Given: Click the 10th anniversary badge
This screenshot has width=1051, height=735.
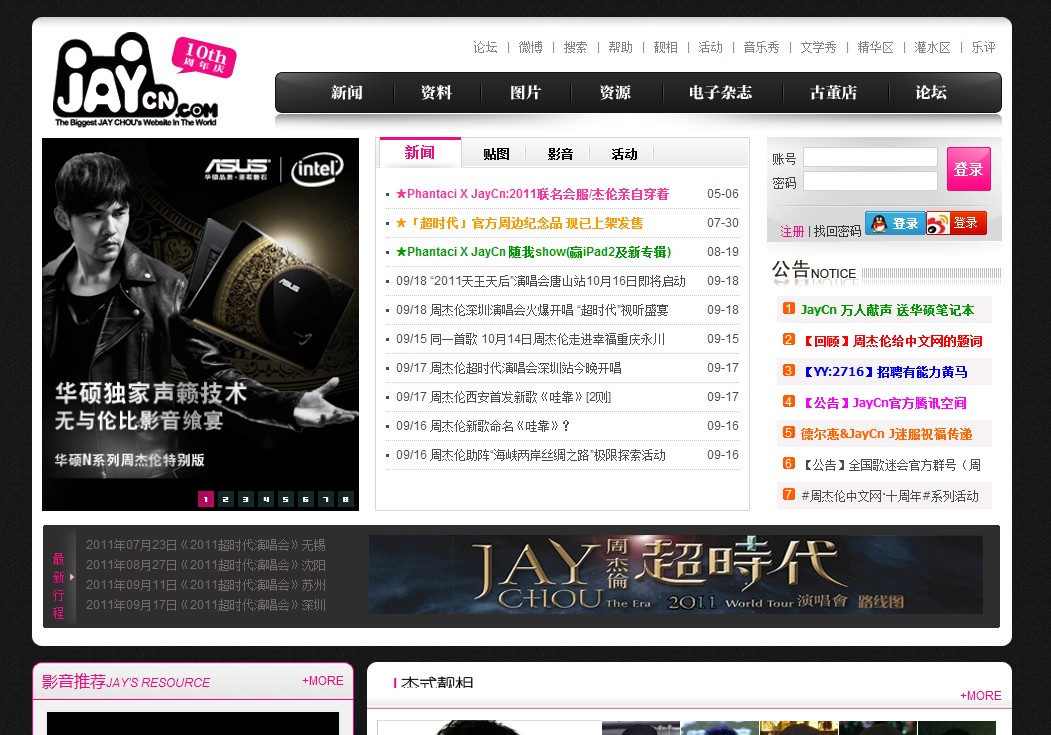Looking at the screenshot, I should 204,57.
